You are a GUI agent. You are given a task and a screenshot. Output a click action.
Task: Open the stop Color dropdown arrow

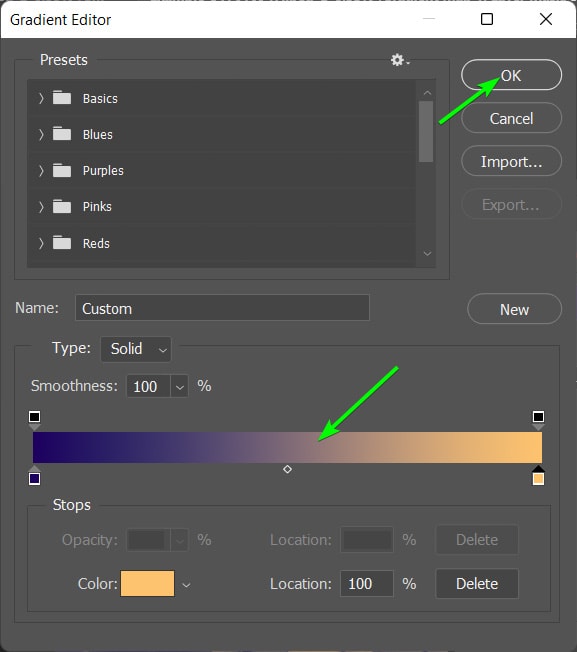[186, 585]
